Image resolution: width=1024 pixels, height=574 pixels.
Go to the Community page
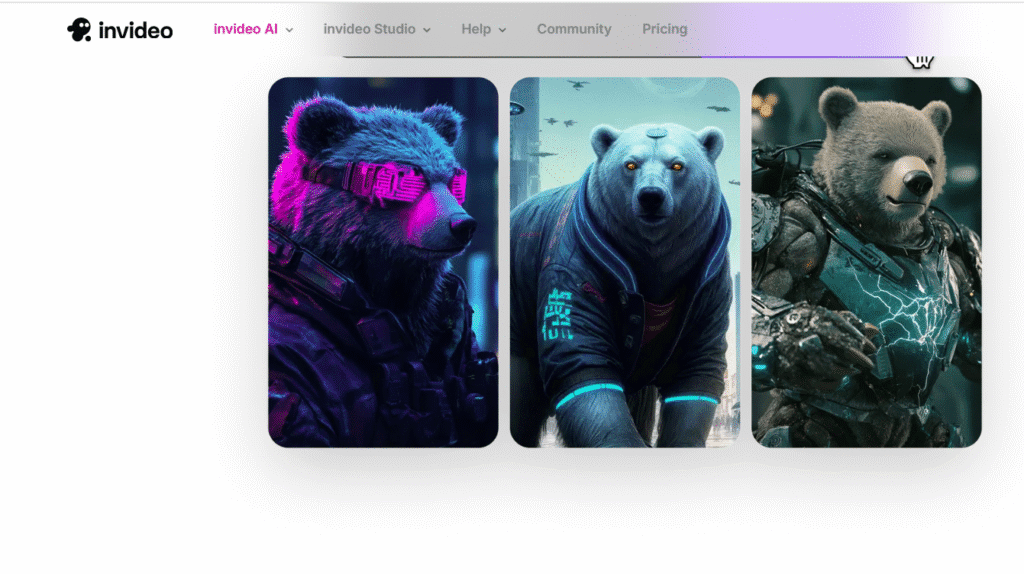point(574,29)
